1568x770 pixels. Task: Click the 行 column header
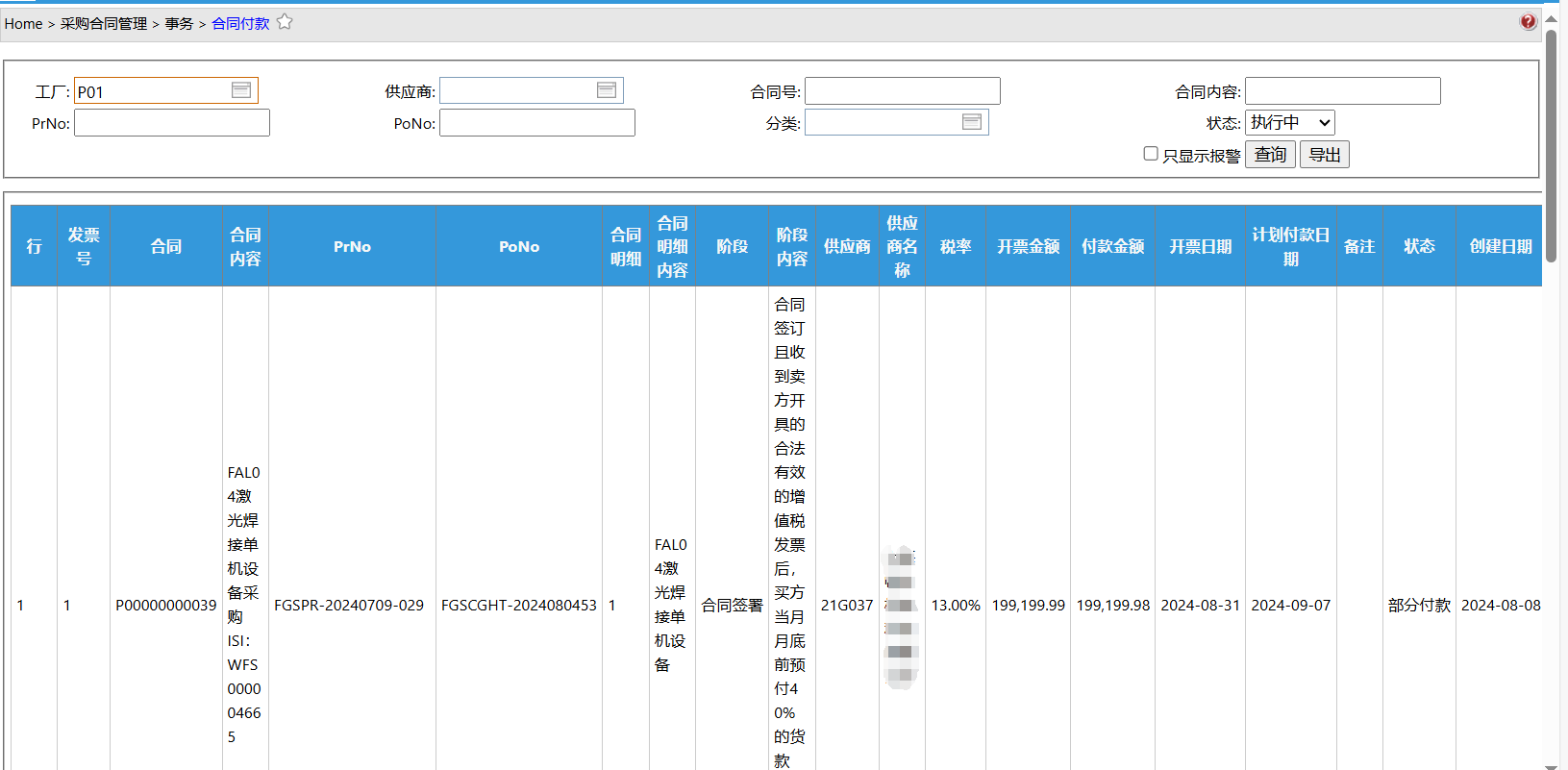click(34, 246)
